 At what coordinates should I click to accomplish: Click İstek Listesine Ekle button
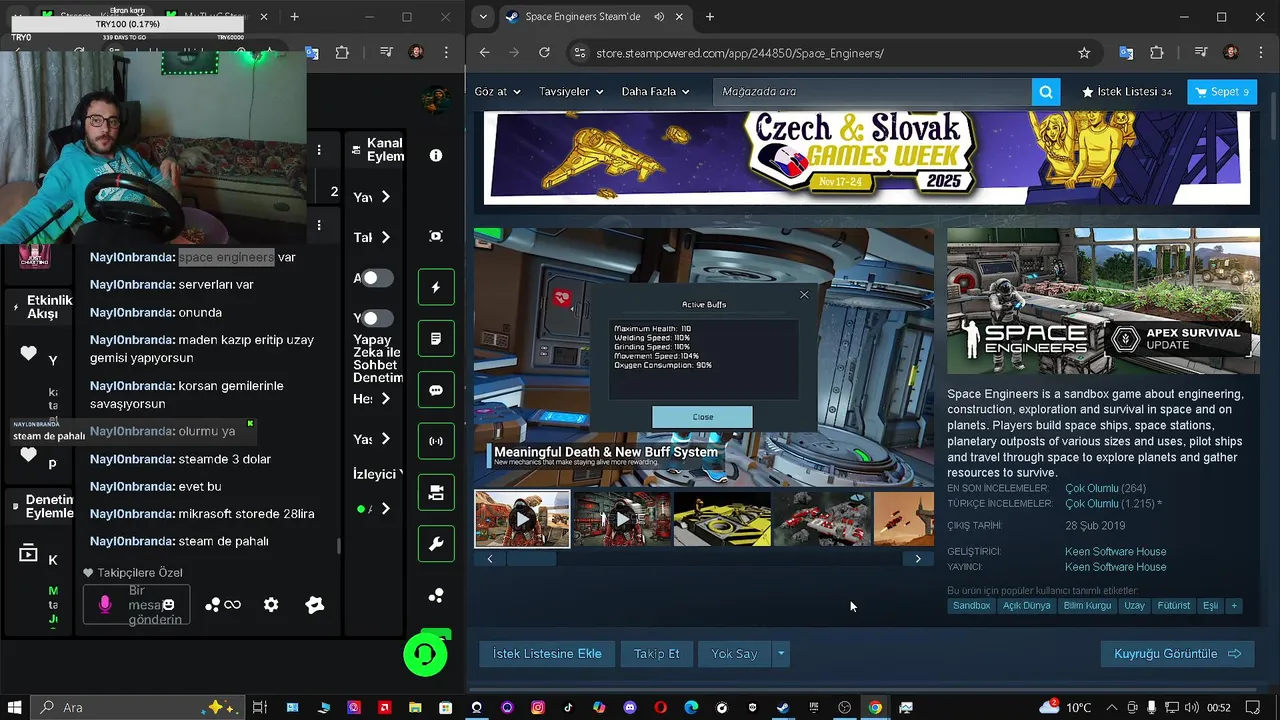[547, 654]
